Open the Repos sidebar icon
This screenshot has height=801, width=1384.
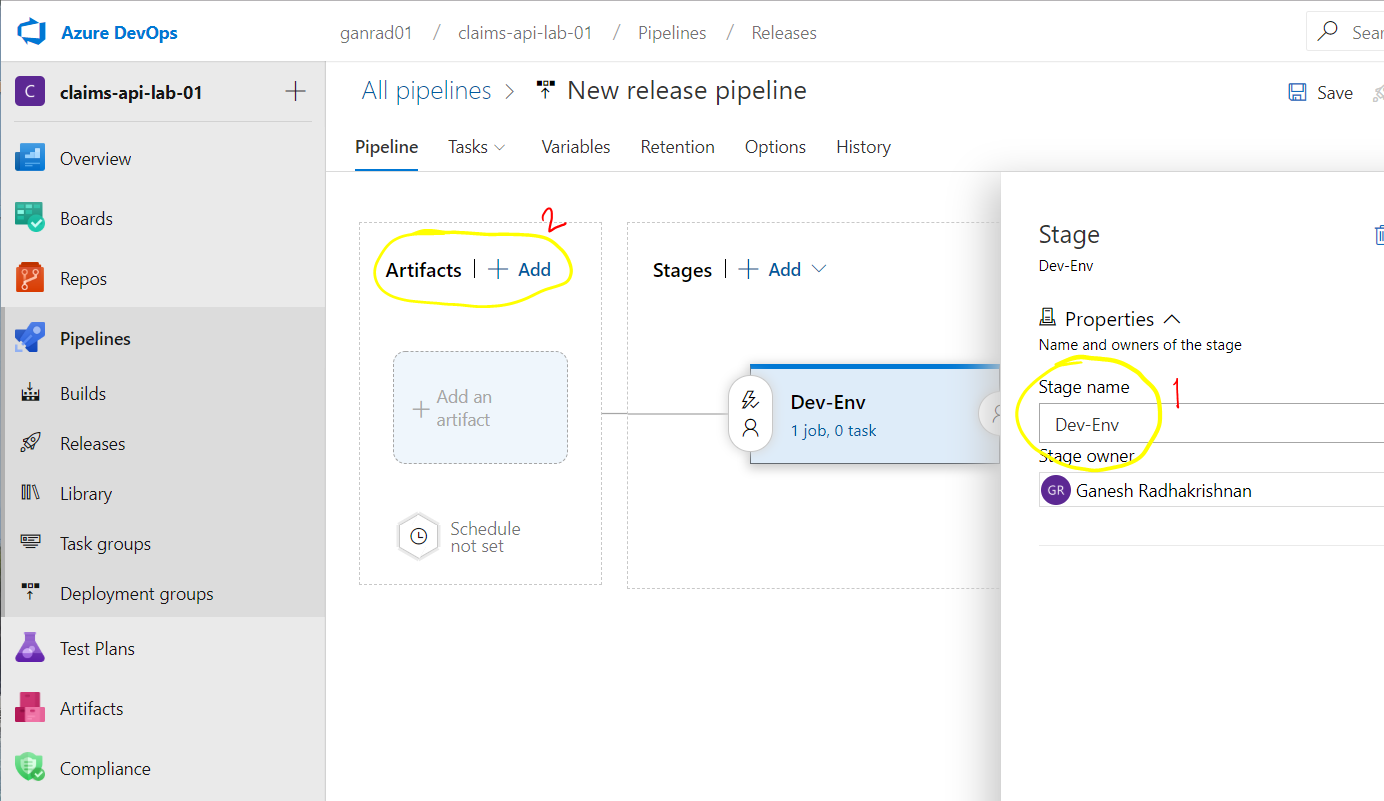(30, 278)
